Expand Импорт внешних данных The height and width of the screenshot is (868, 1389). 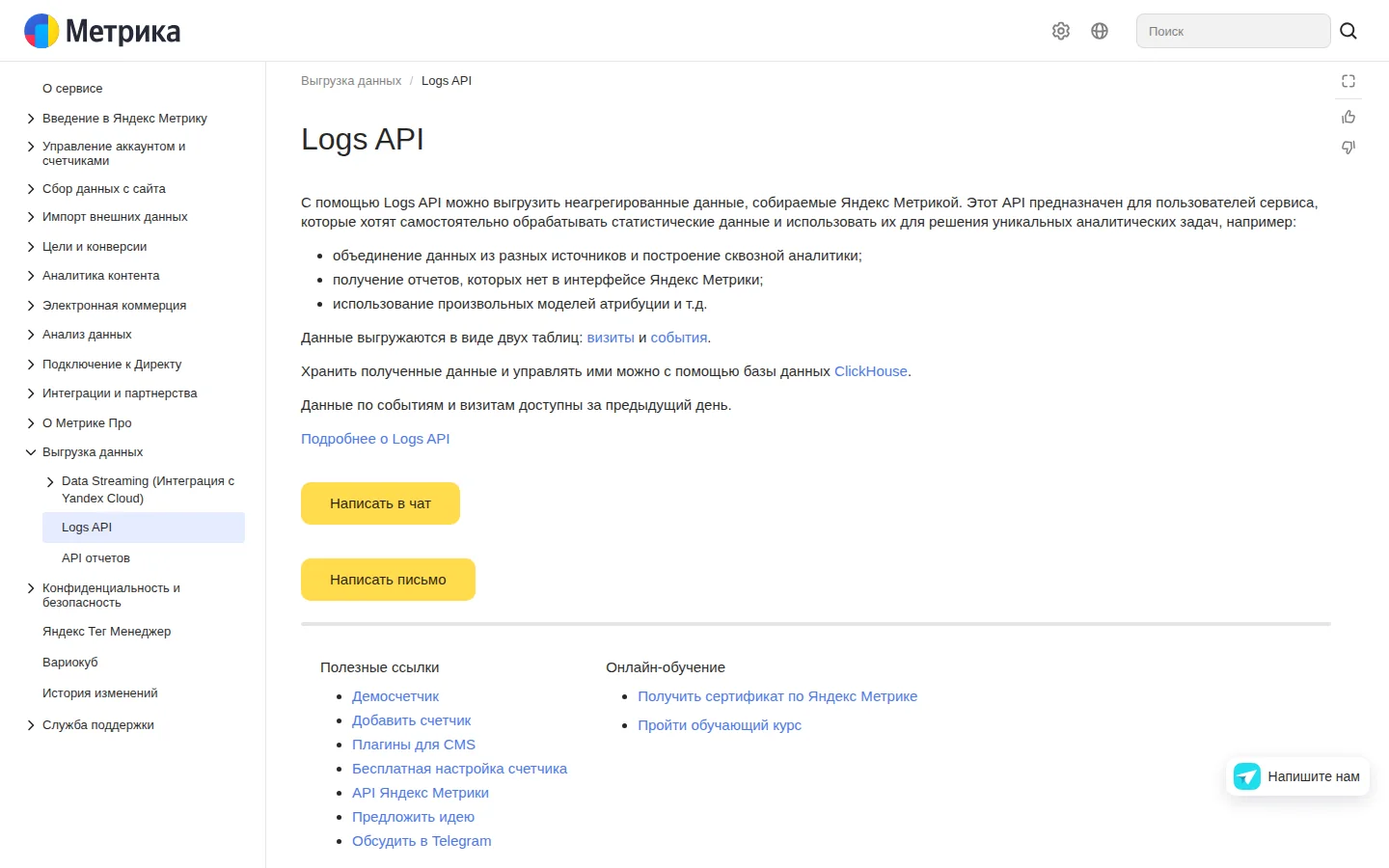[31, 217]
